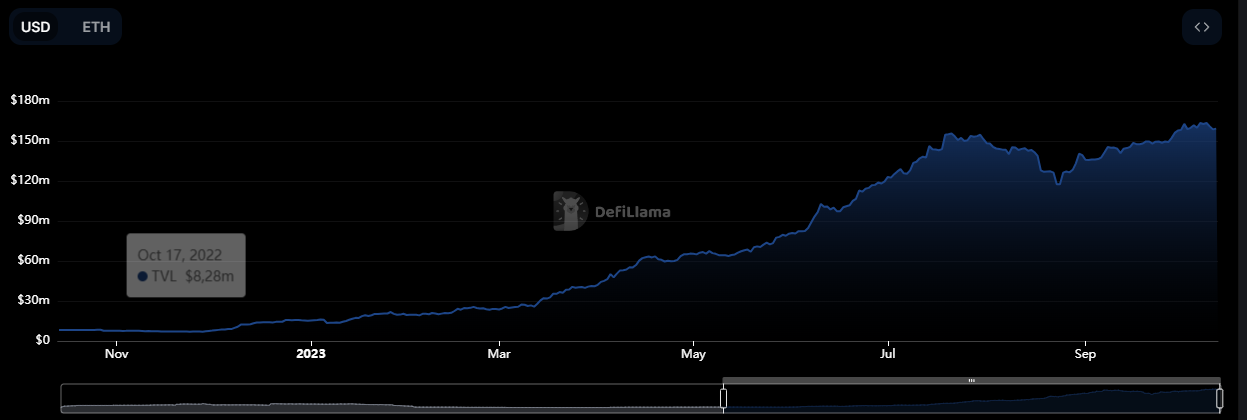Click the 2023 x-axis label
Image resolution: width=1247 pixels, height=420 pixels.
point(311,353)
